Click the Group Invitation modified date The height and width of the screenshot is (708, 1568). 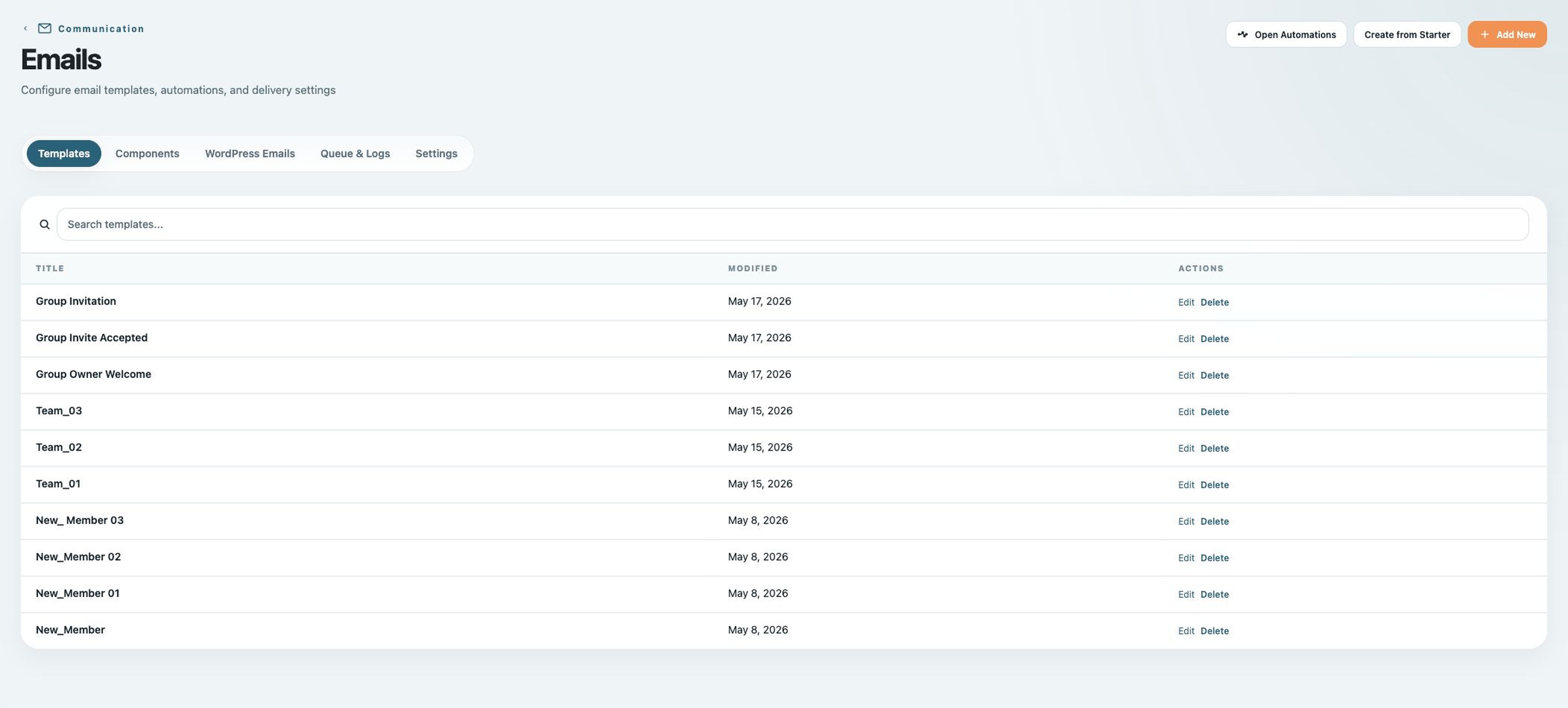point(759,301)
